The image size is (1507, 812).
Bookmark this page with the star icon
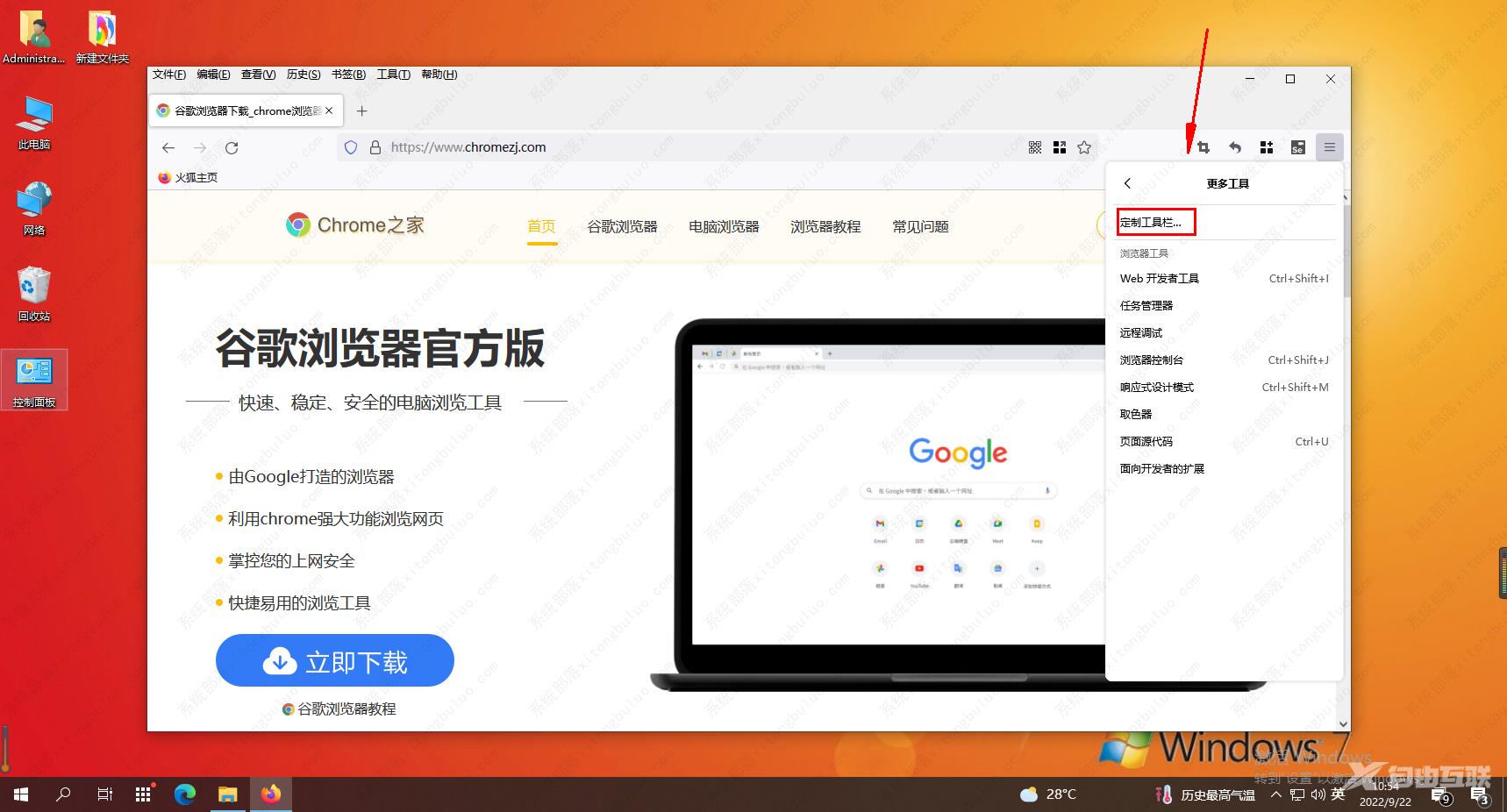point(1084,147)
